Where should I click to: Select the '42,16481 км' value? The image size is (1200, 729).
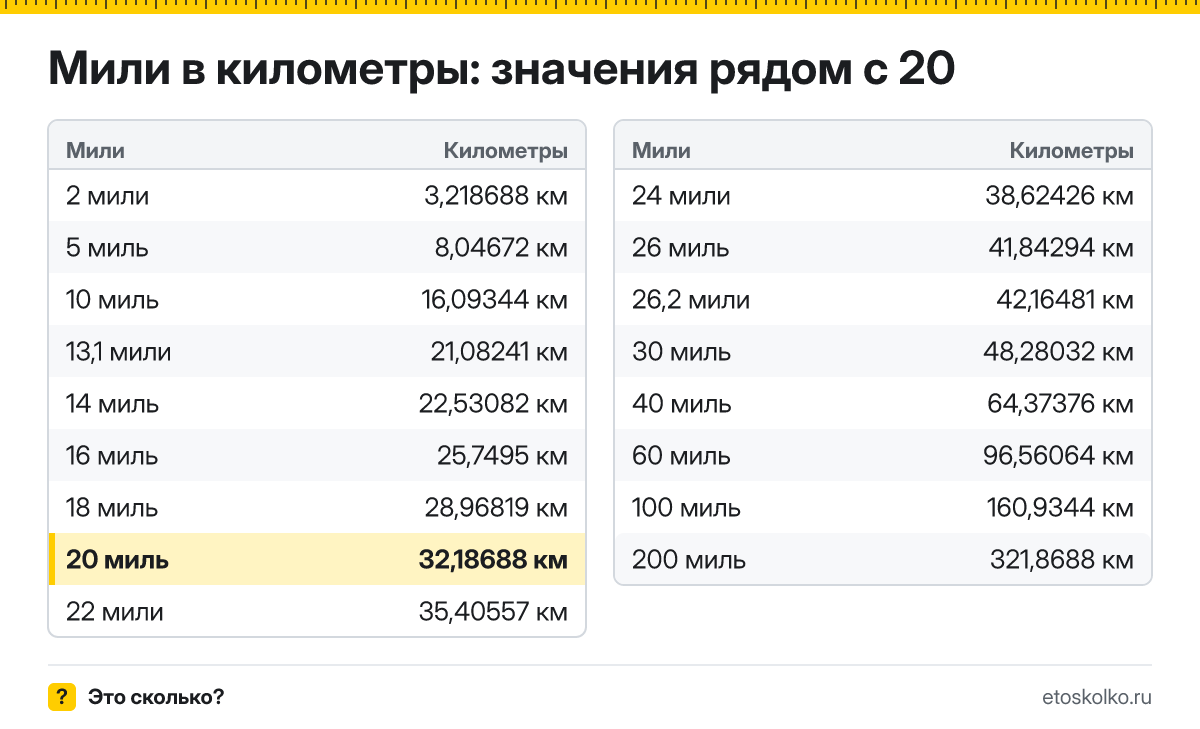click(1064, 300)
